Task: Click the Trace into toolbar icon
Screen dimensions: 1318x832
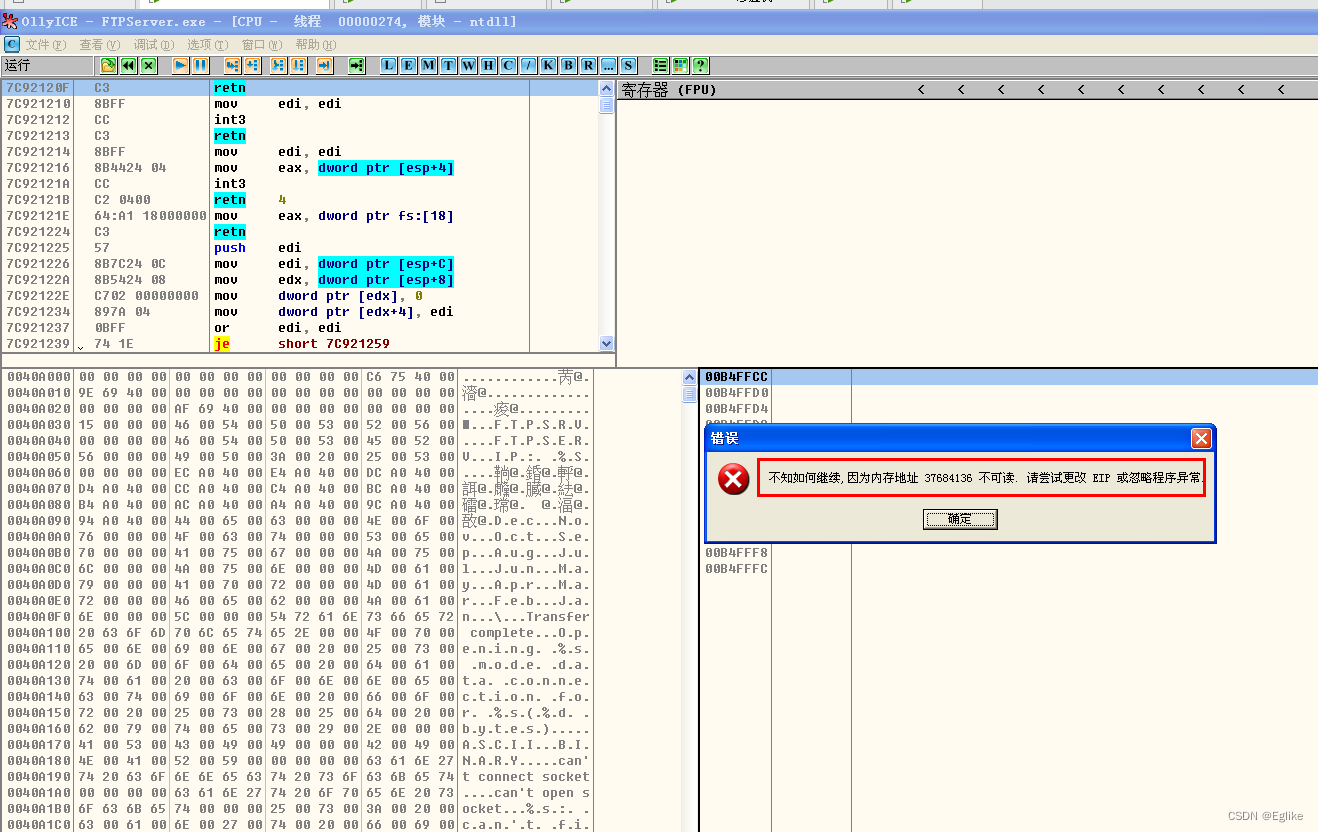Action: point(279,65)
